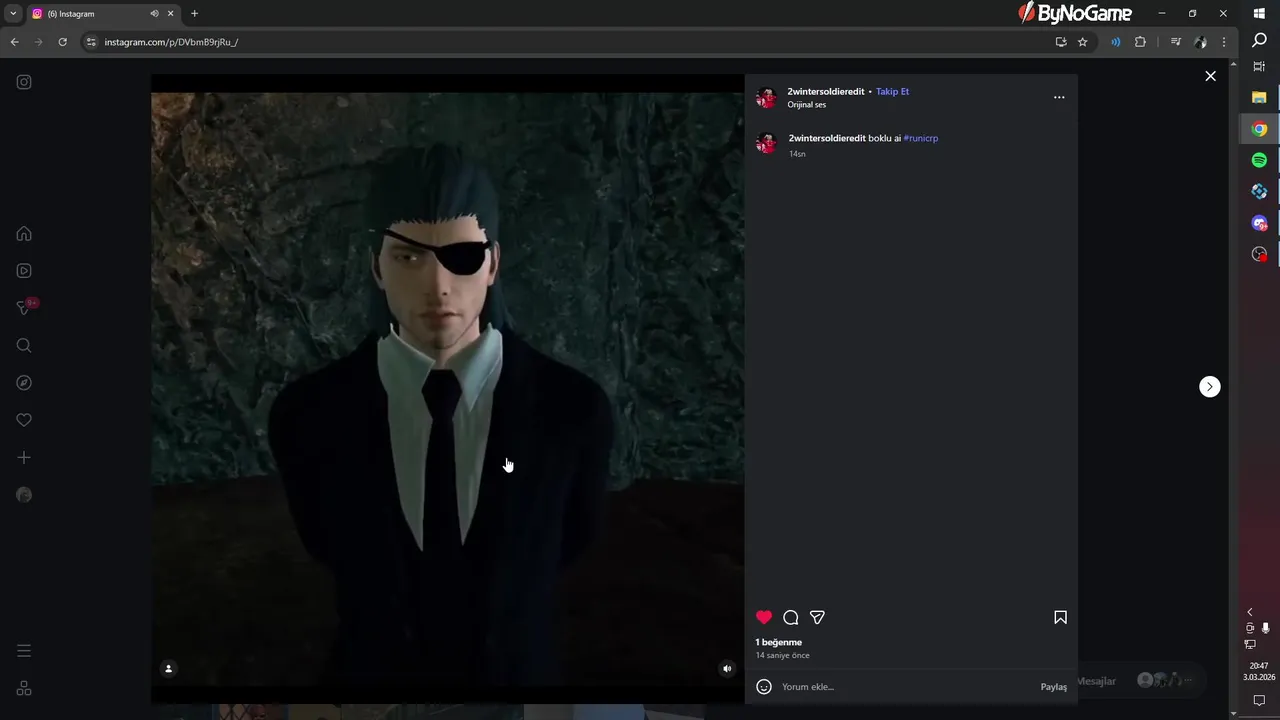Play or pause the post video

(x=447, y=388)
